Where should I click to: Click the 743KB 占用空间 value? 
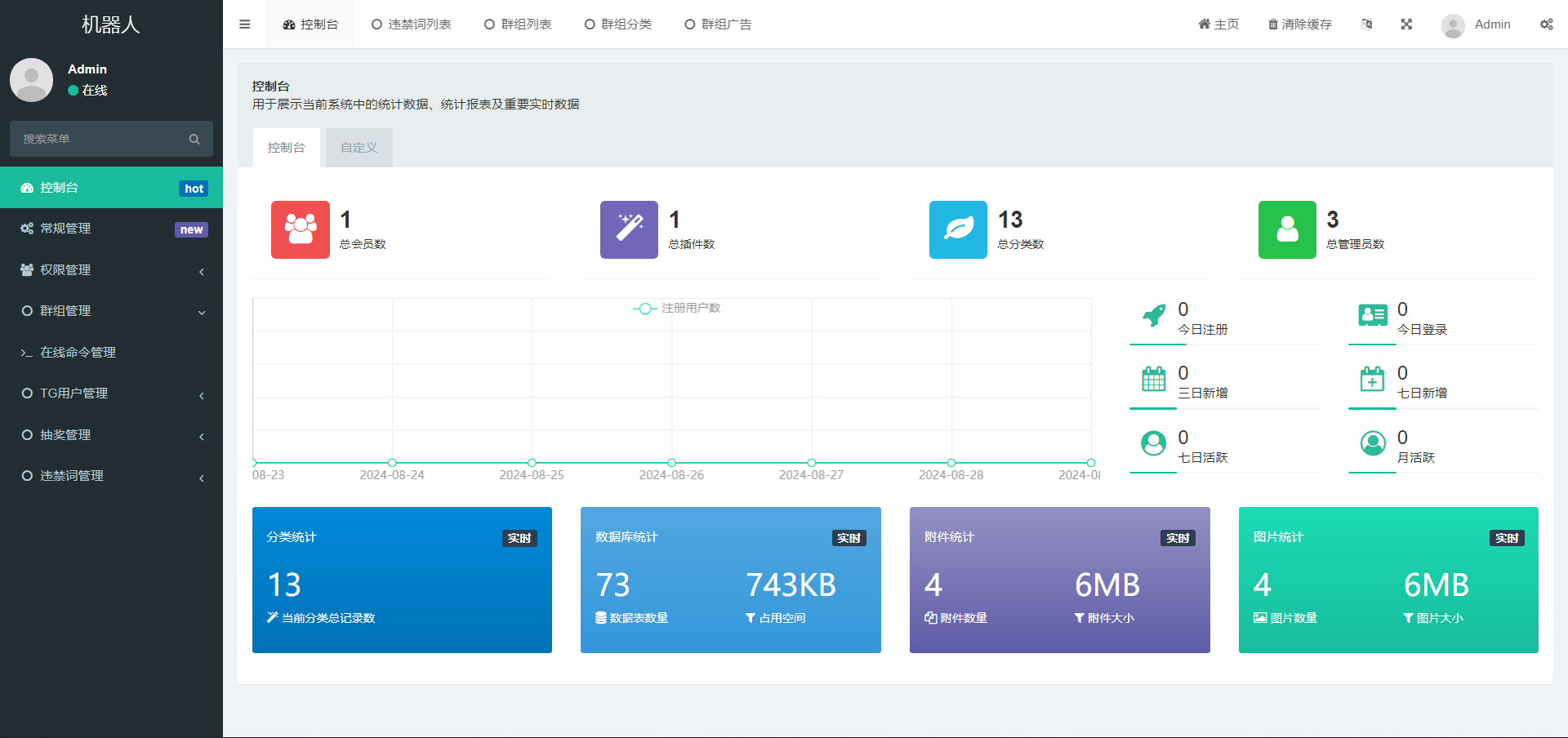791,585
